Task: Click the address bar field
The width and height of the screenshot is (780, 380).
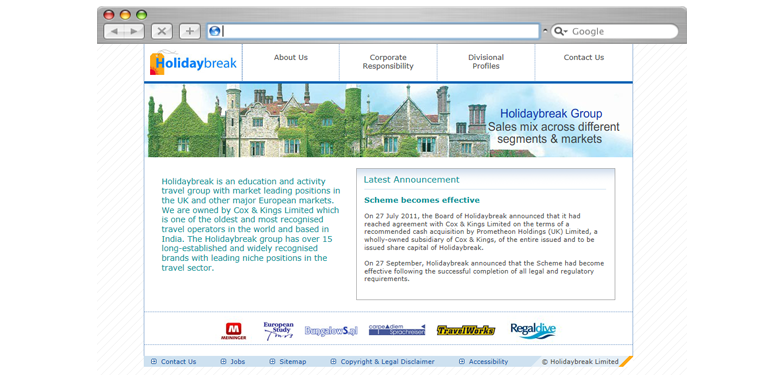Action: tap(373, 31)
